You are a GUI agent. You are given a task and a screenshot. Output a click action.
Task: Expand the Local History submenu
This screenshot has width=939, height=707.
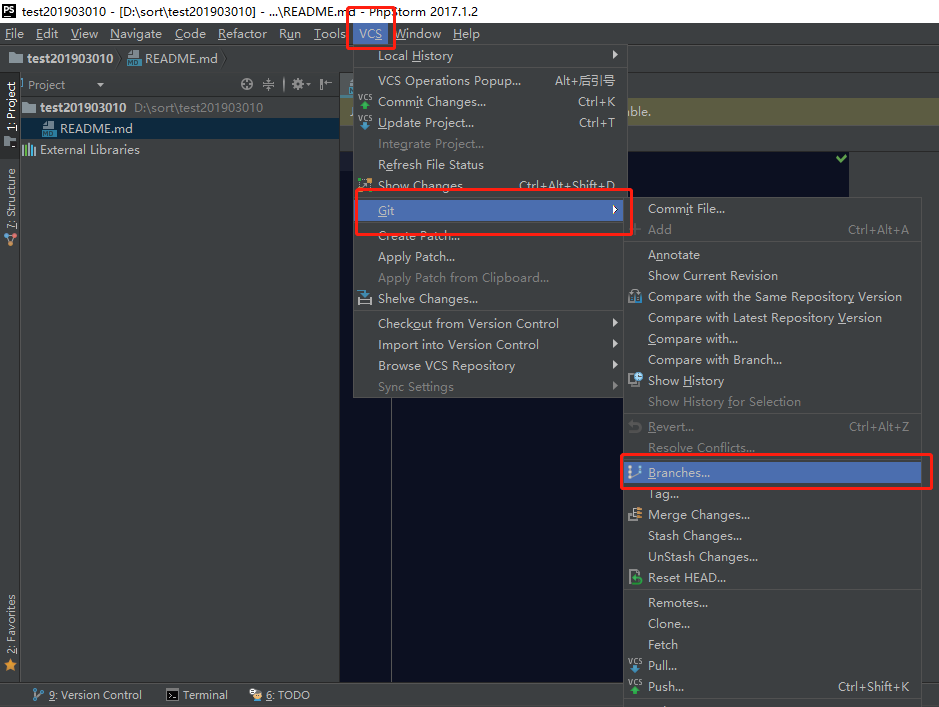tap(615, 55)
